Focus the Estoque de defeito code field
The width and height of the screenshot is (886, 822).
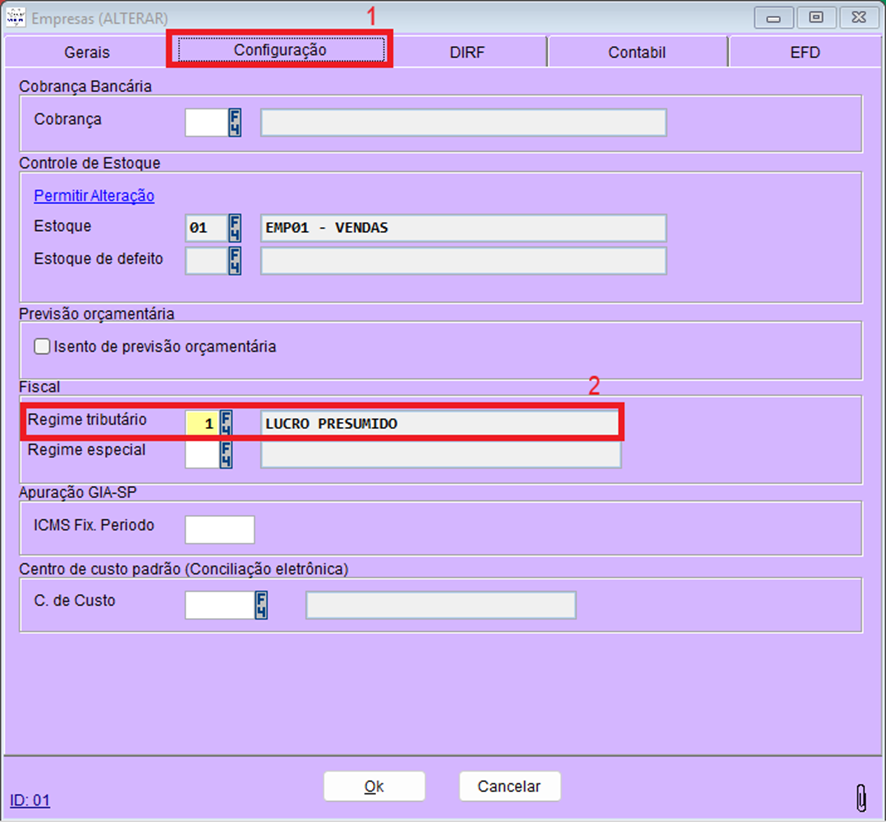(207, 261)
